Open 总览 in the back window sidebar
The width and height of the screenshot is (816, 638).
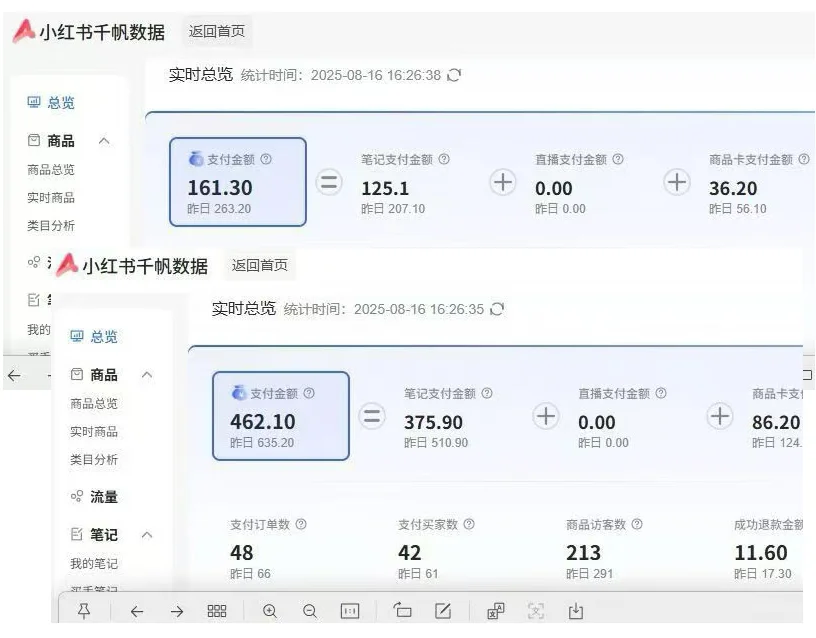point(51,103)
